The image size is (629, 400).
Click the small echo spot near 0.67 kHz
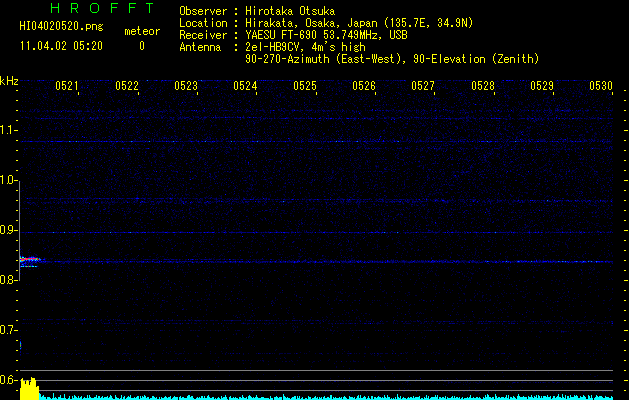click(20, 345)
